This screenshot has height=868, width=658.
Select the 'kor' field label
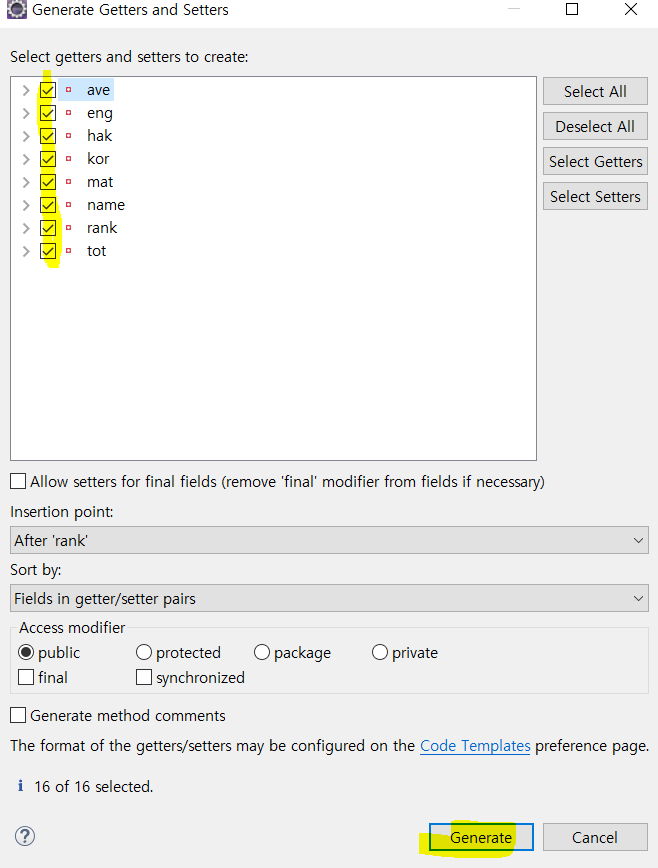(x=98, y=159)
